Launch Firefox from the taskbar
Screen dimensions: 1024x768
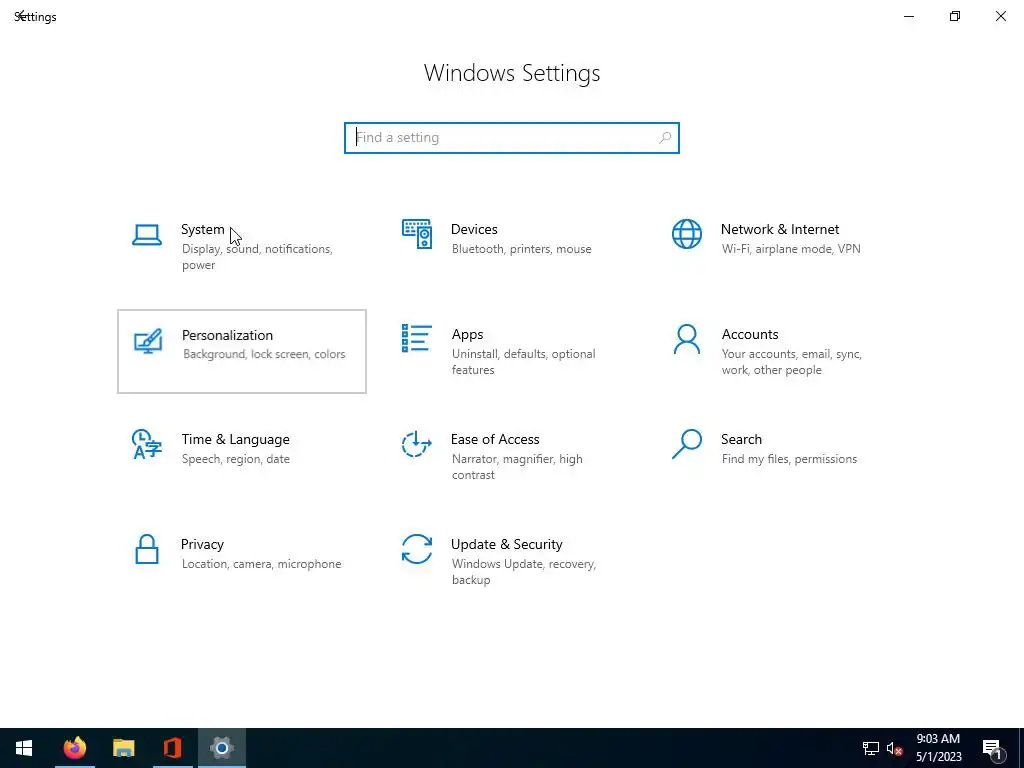[75, 748]
